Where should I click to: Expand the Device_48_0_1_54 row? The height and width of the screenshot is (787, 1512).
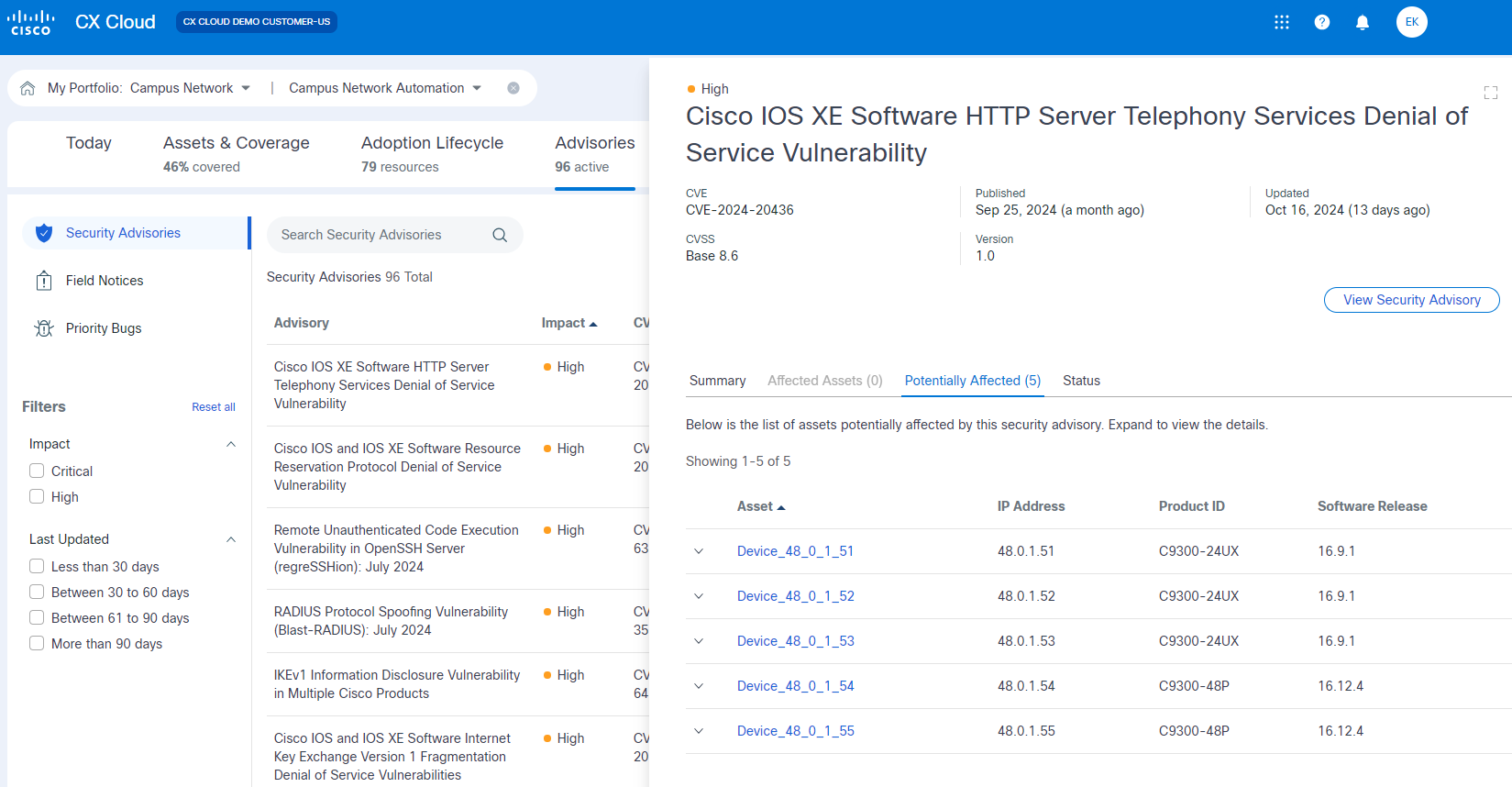(699, 686)
